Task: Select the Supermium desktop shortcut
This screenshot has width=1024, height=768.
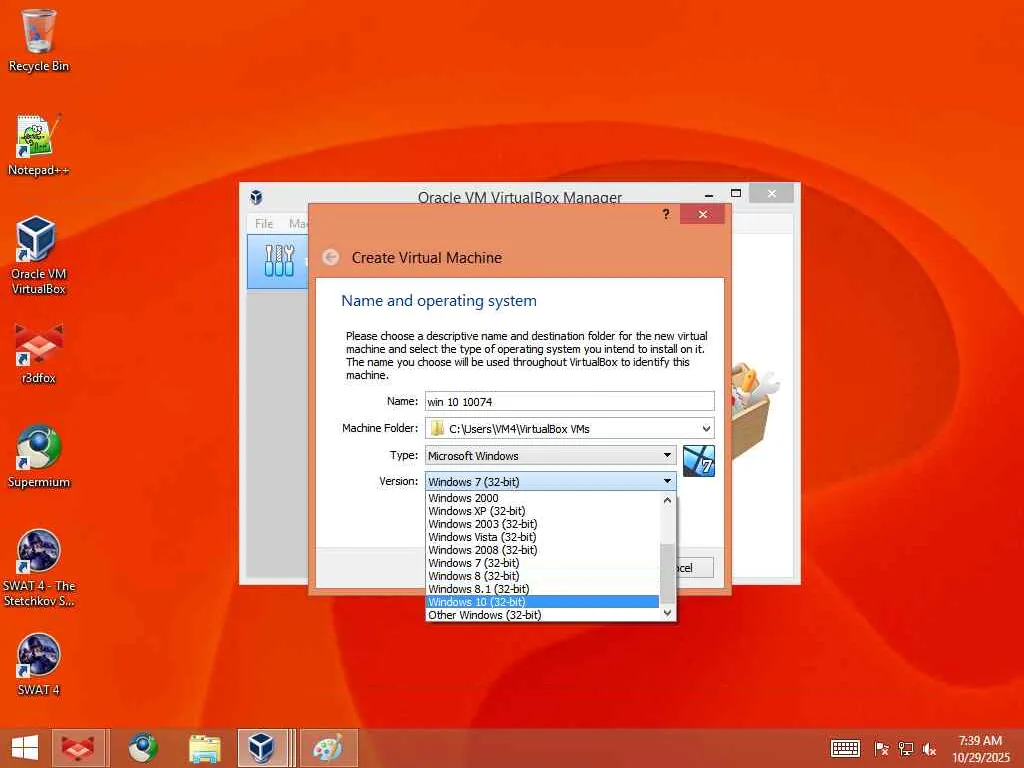Action: tap(39, 457)
